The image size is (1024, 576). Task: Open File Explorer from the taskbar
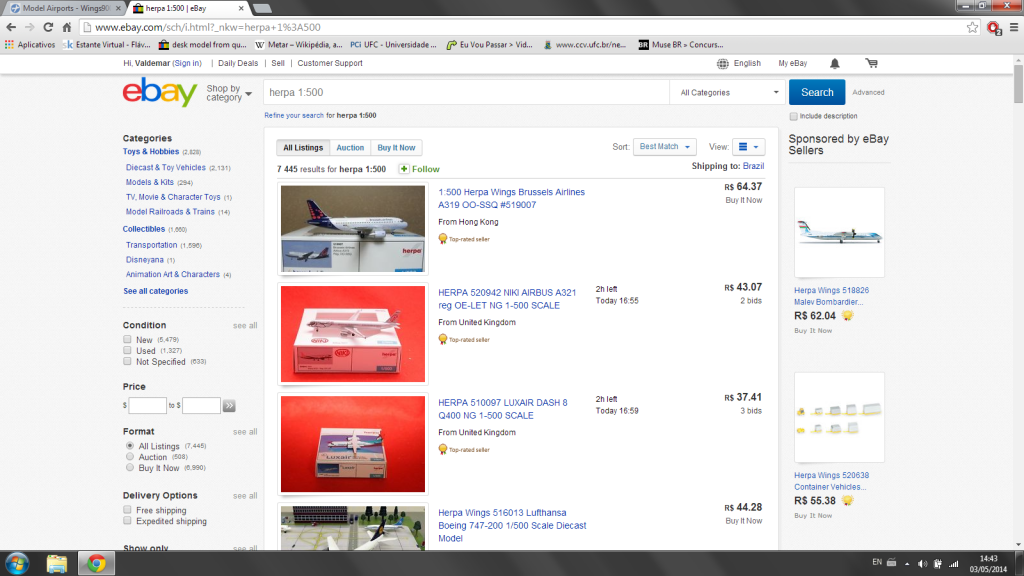[x=57, y=563]
